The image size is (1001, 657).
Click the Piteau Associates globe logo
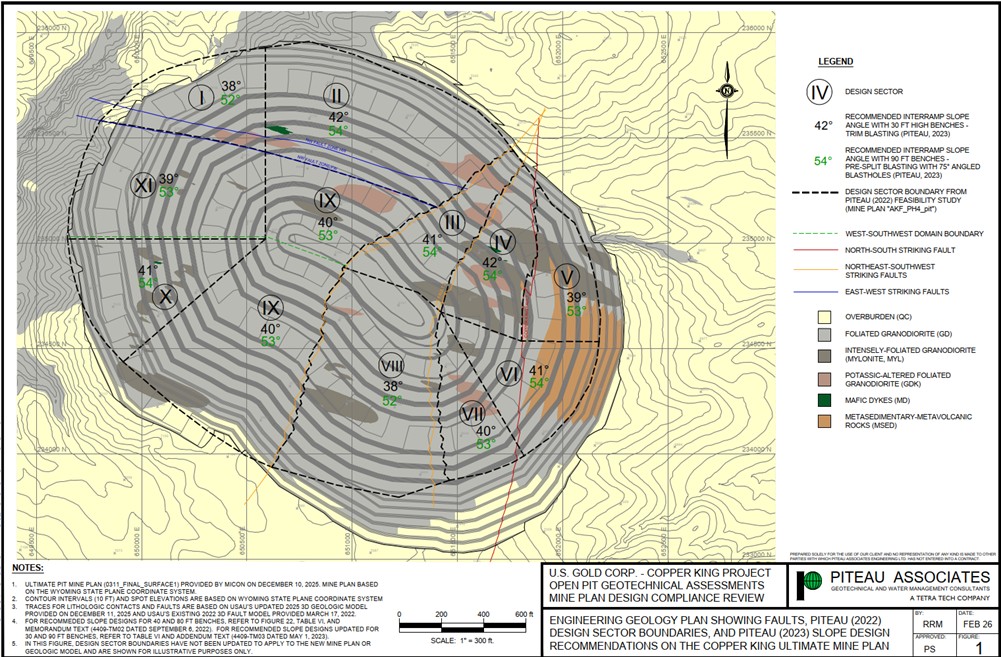tap(812, 581)
